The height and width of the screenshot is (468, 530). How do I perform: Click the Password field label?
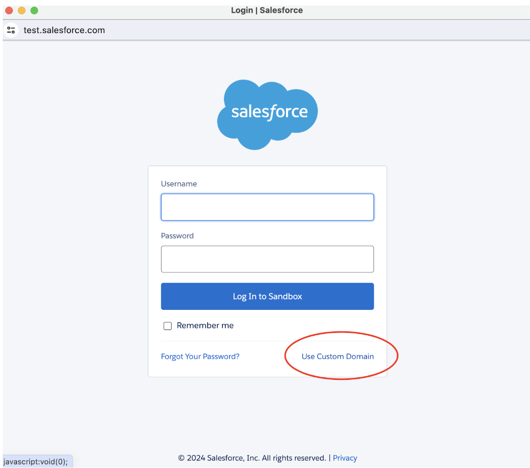177,236
